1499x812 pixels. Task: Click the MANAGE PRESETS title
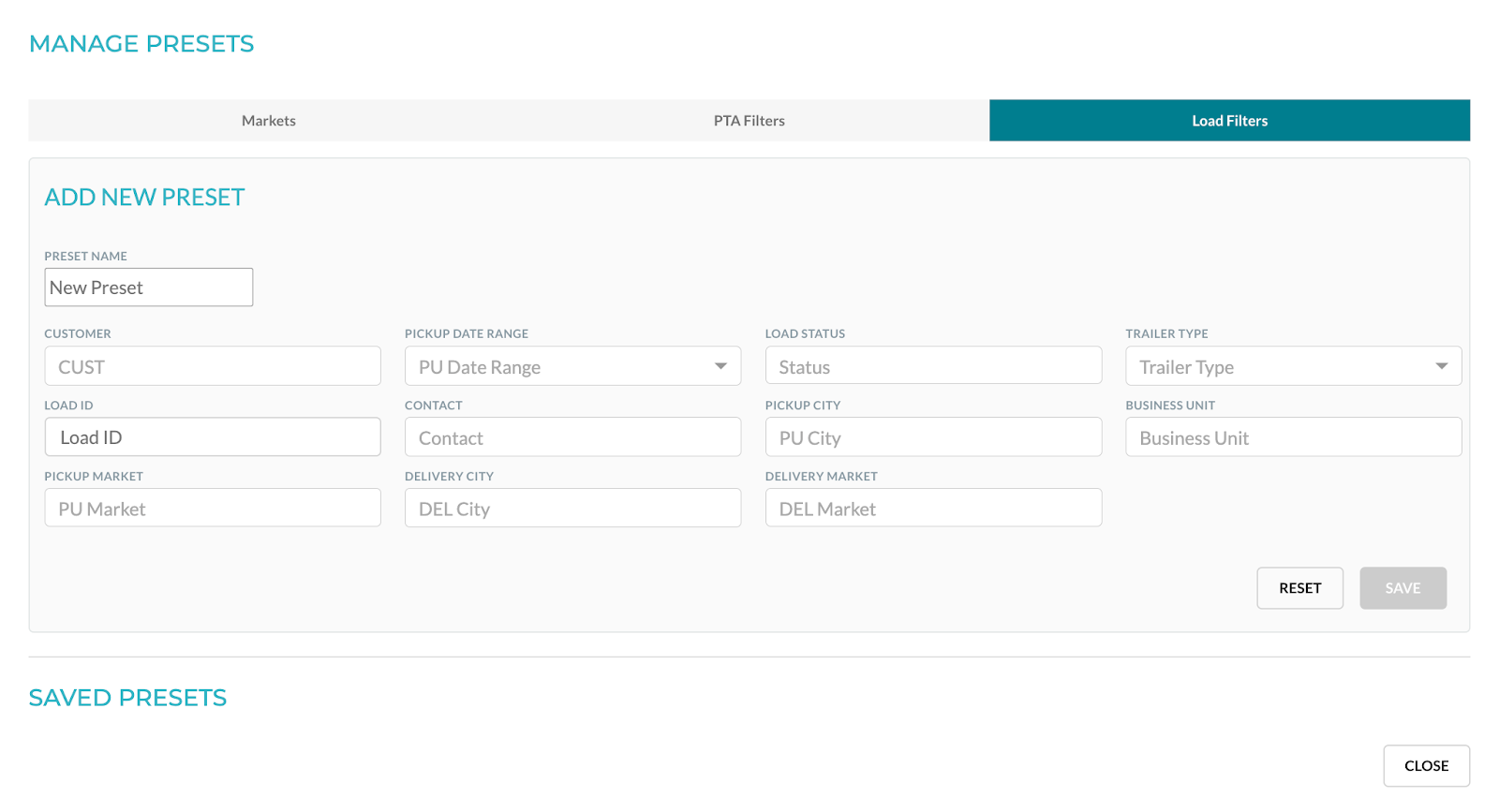click(141, 44)
